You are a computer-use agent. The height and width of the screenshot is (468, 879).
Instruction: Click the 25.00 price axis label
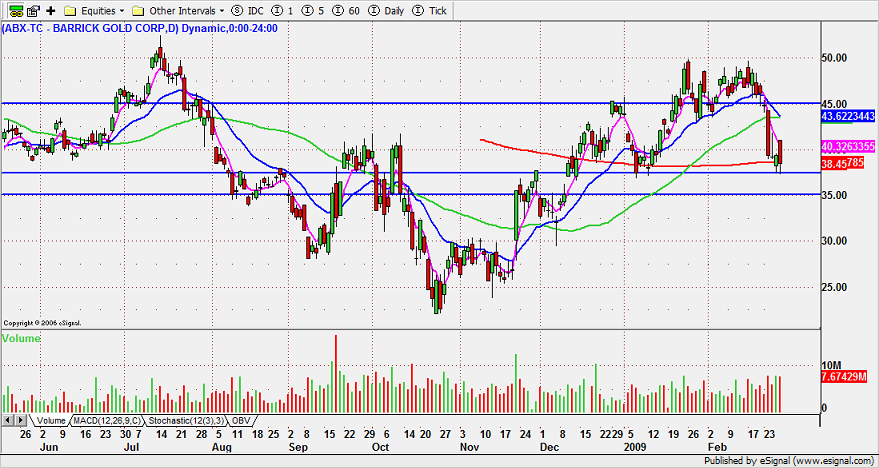tap(833, 288)
